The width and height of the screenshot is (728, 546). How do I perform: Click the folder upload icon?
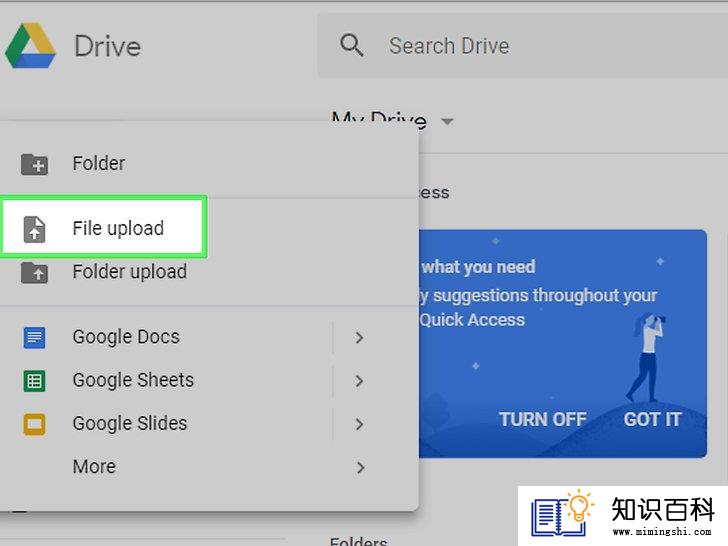click(34, 273)
